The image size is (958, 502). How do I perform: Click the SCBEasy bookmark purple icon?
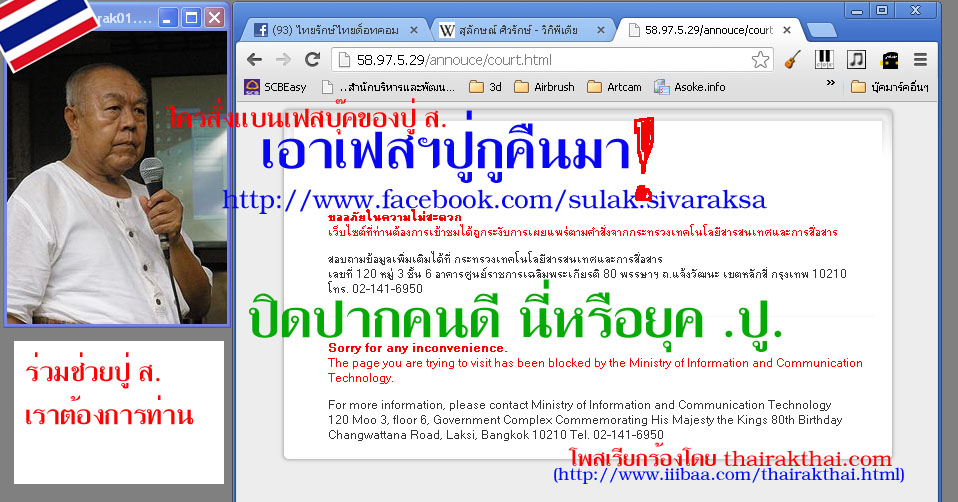252,87
